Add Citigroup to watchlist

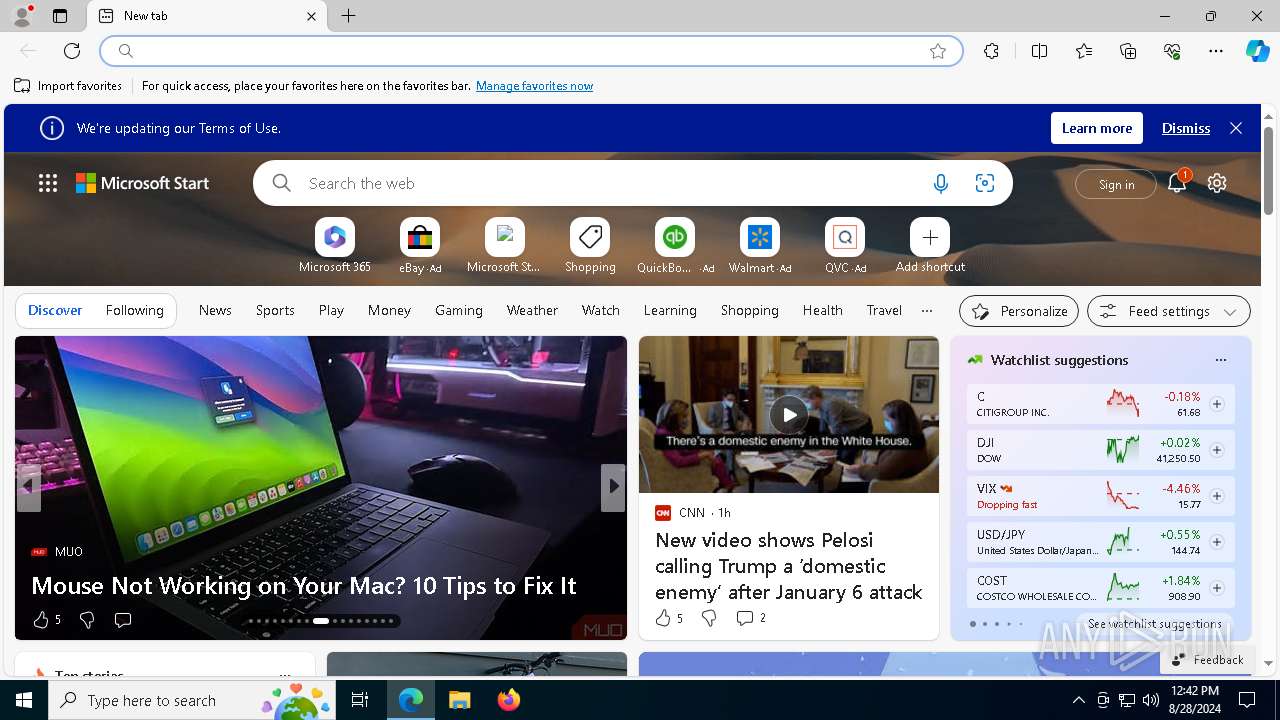tap(1217, 404)
